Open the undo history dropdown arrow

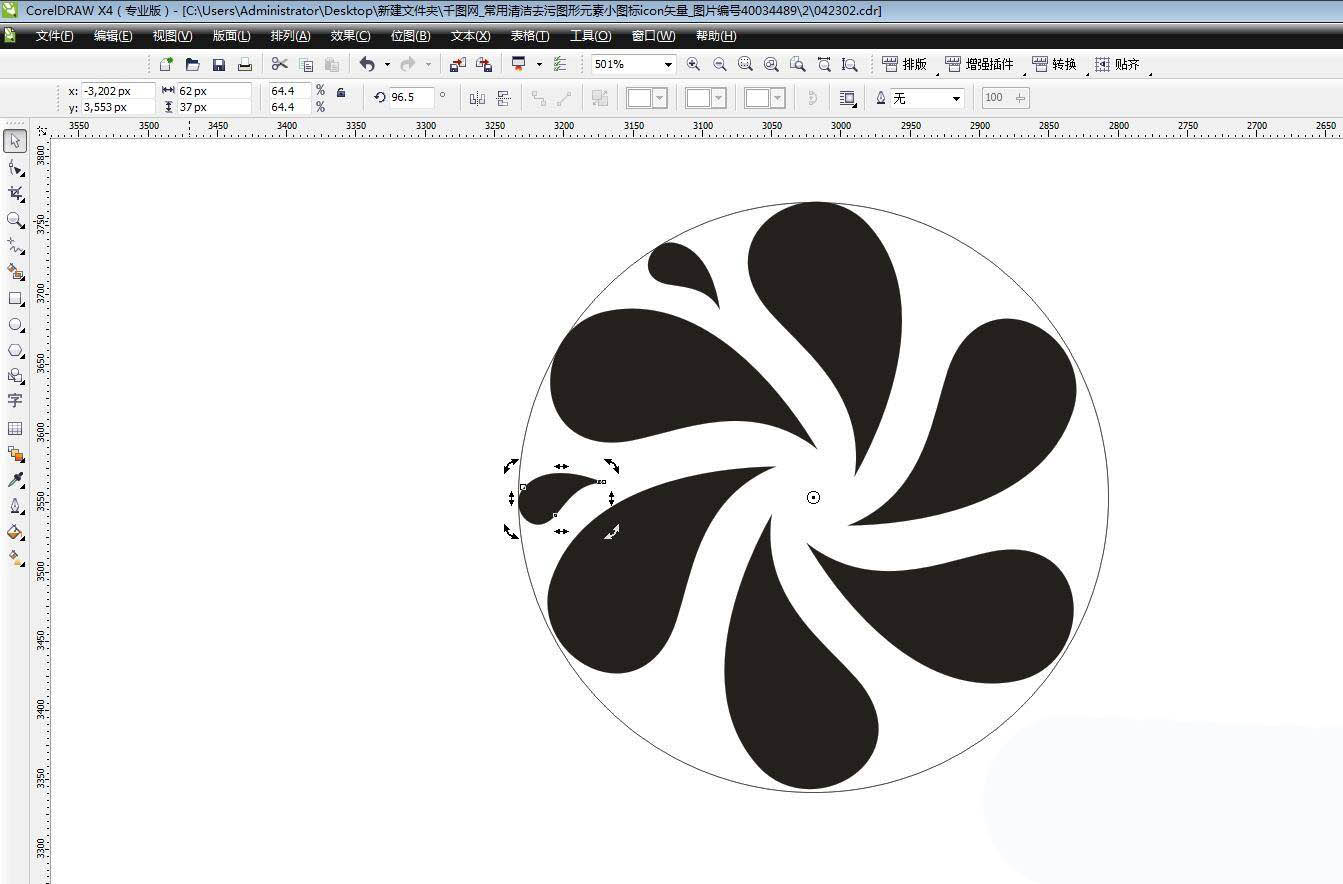pyautogui.click(x=387, y=65)
